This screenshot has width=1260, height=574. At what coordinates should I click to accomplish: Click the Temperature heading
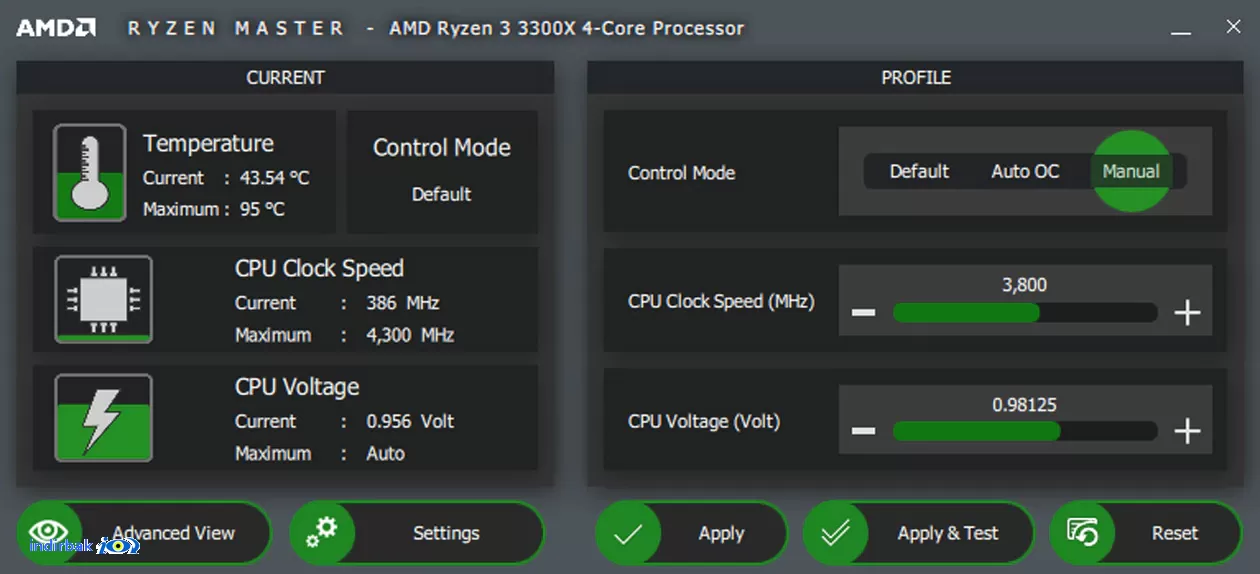[x=208, y=143]
